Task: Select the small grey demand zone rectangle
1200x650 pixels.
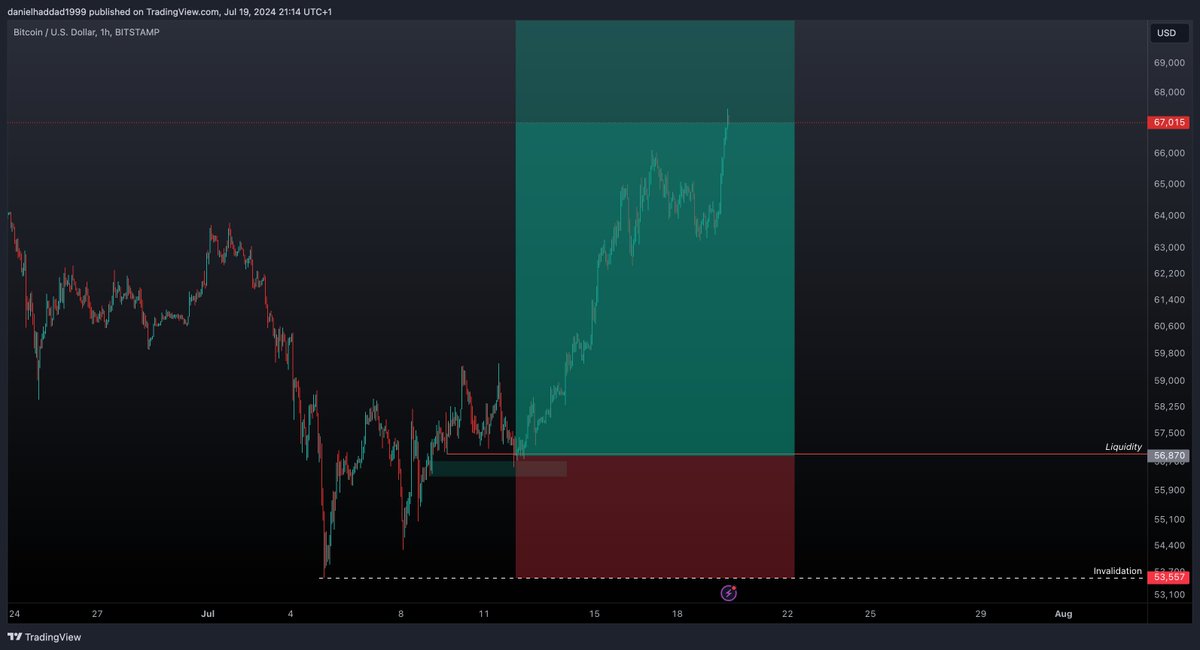Action: pyautogui.click(x=498, y=468)
